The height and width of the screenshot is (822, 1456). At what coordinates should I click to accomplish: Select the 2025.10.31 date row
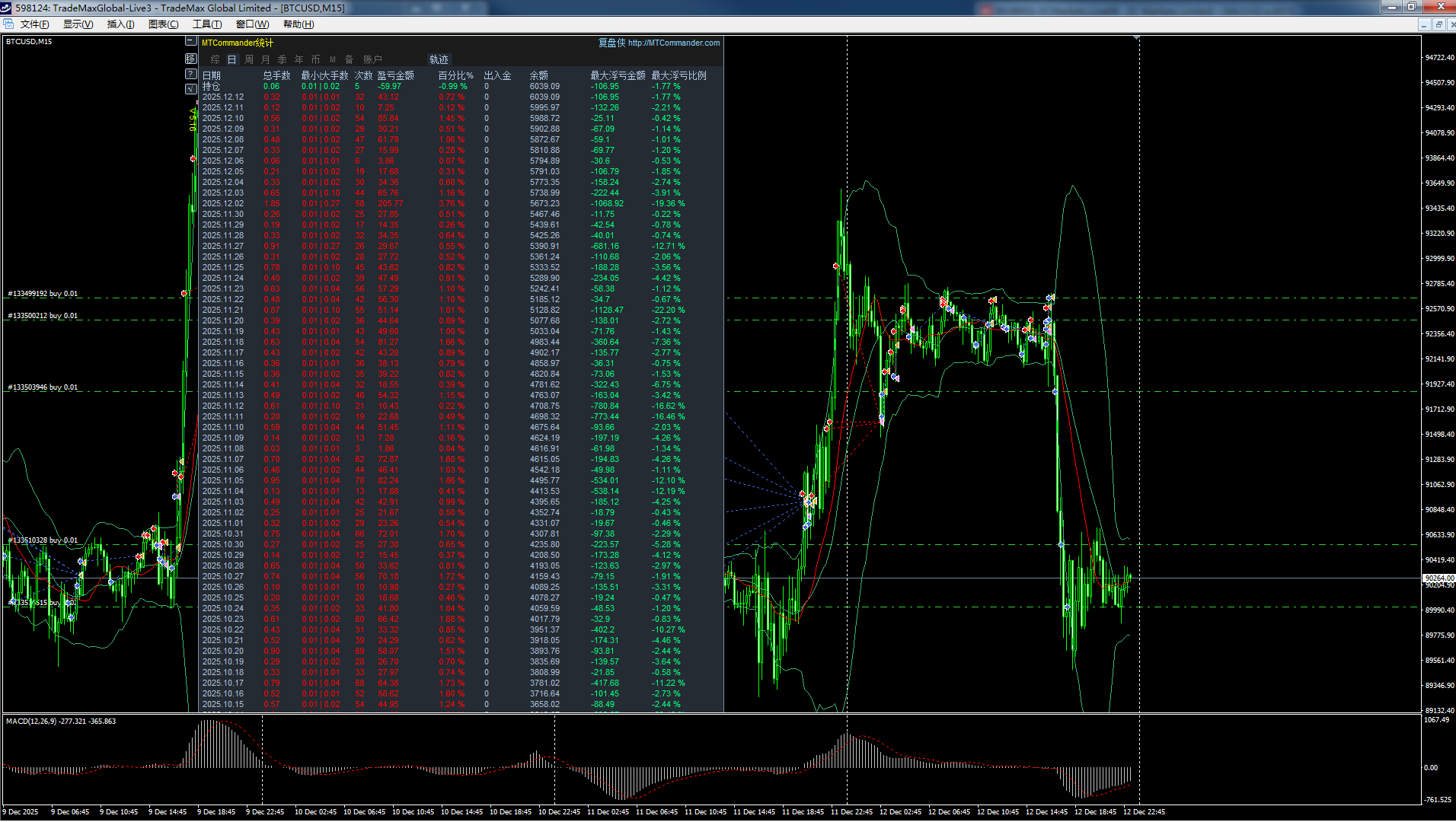pyautogui.click(x=223, y=534)
